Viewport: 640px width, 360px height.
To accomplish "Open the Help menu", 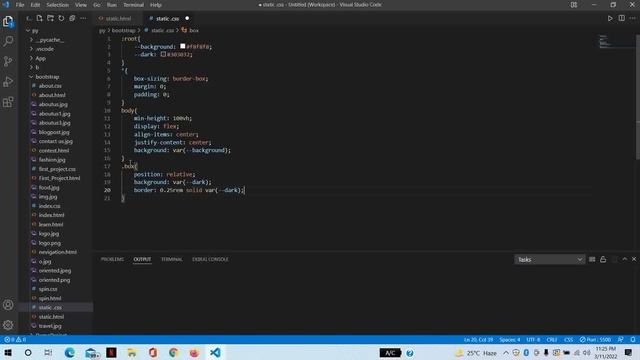I will [156, 5].
